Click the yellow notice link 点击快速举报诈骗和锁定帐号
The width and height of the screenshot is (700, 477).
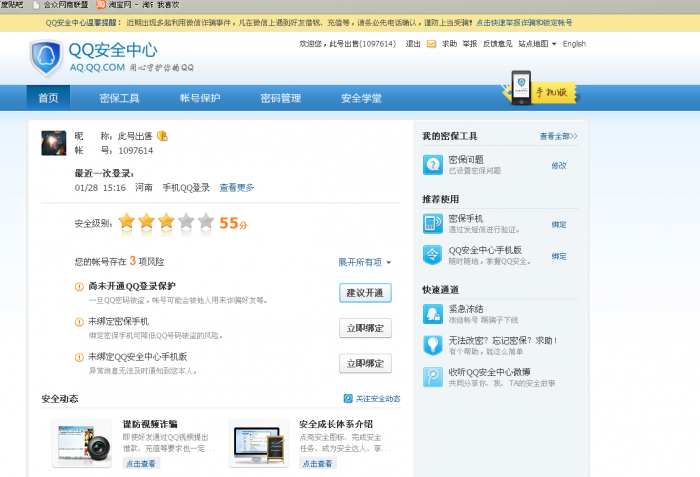(x=524, y=23)
